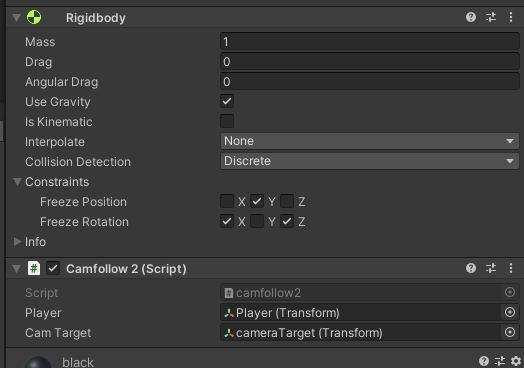Screen dimensions: 524x368
Task: Uncheck Freeze Position Y
Action: coord(257,201)
